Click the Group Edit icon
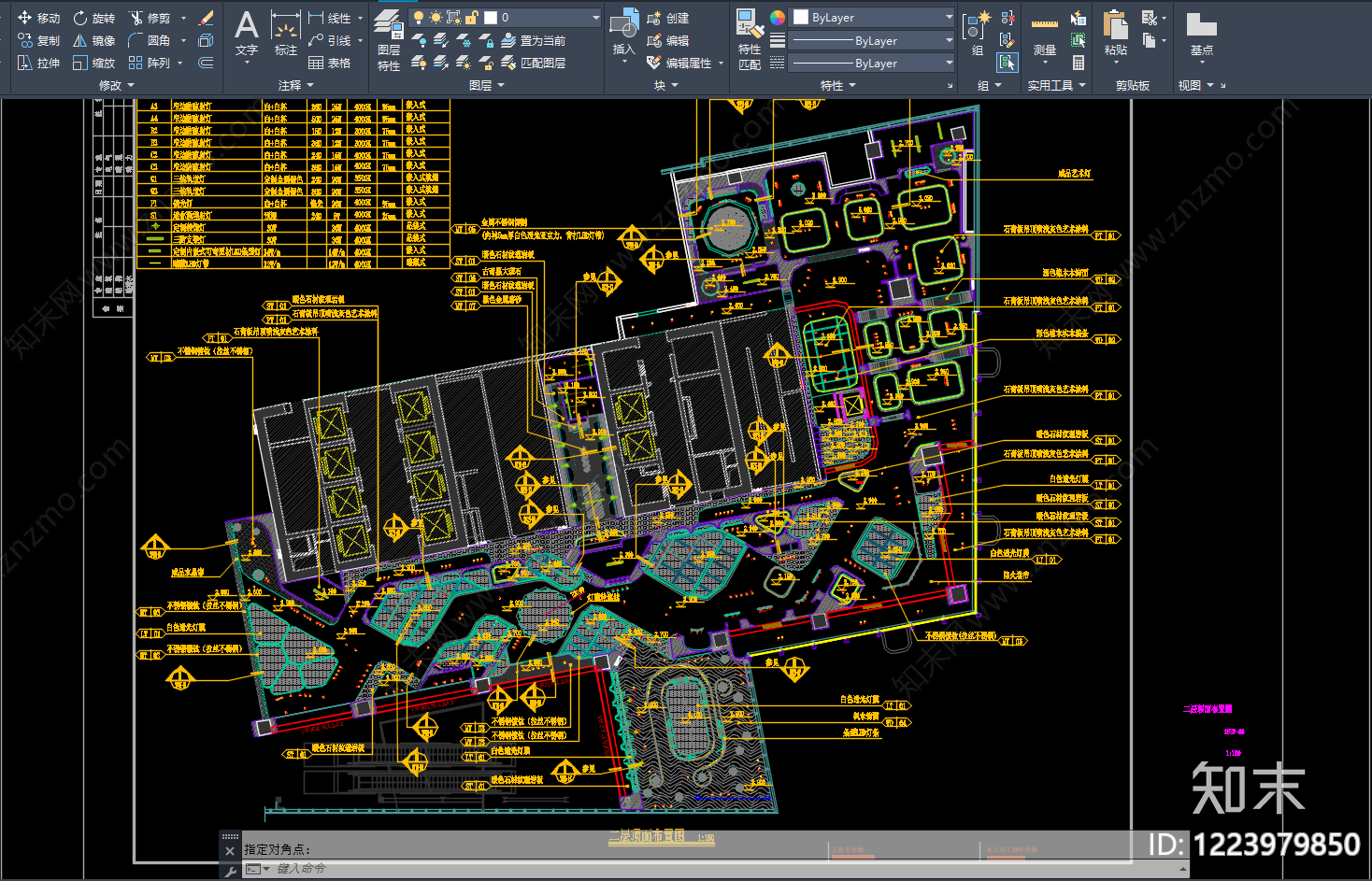This screenshot has height=881, width=1372. (1008, 40)
